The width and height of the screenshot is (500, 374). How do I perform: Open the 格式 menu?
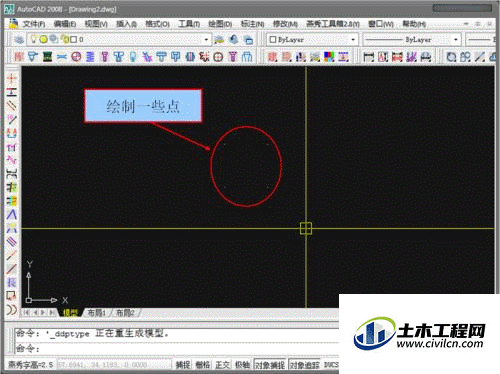[158, 24]
